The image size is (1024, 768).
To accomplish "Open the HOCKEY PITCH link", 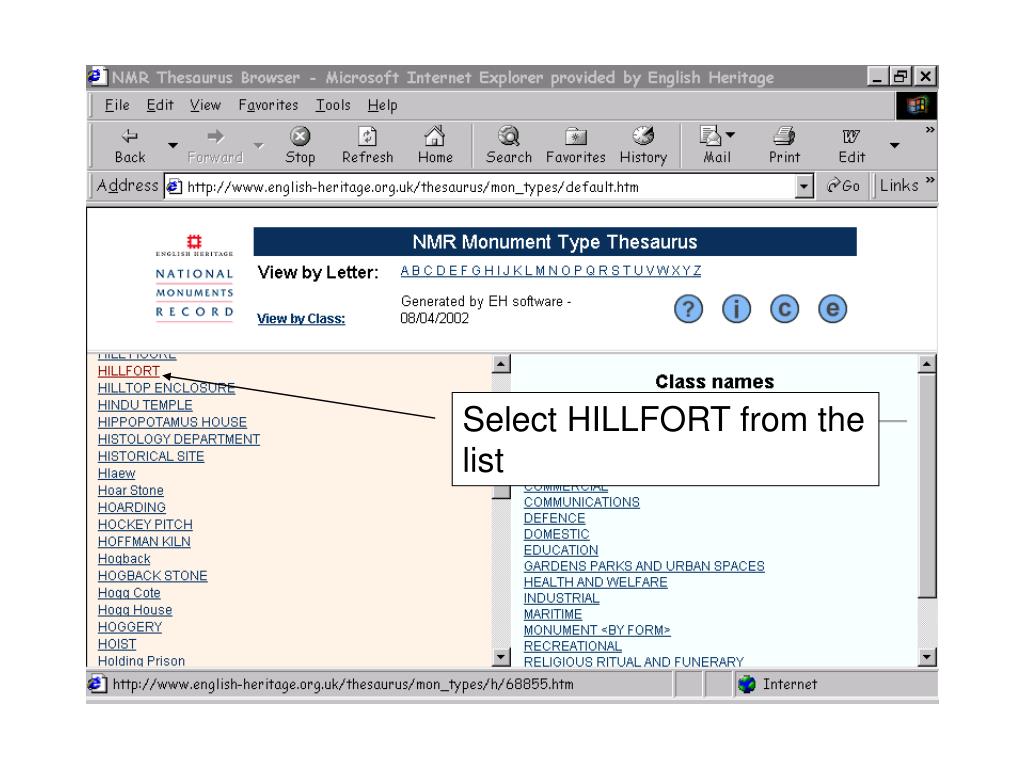I will tap(145, 524).
